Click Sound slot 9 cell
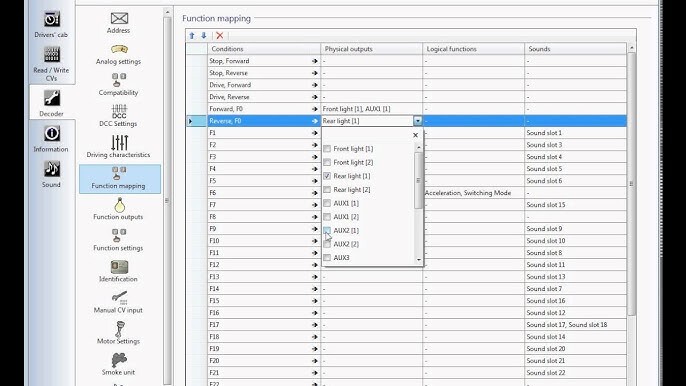Viewport: 686px width, 386px height. pyautogui.click(x=575, y=229)
